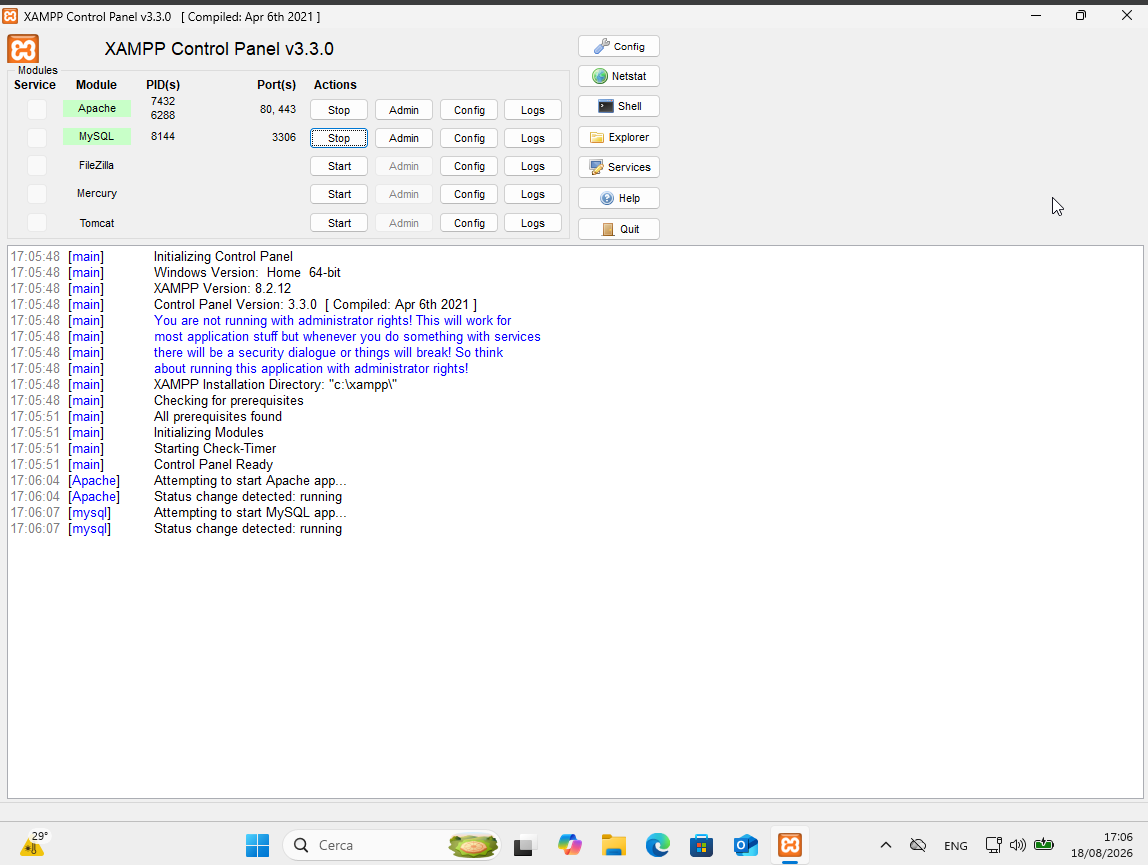This screenshot has width=1148, height=865.
Task: Open Microsoft Store from taskbar
Action: click(x=701, y=845)
